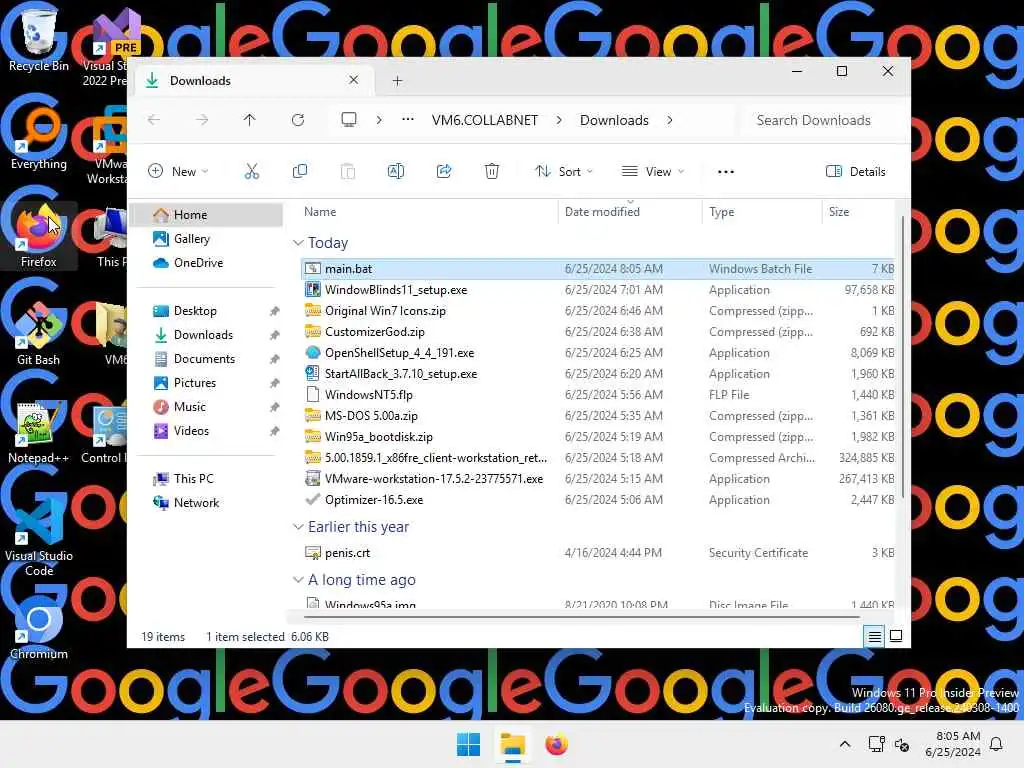Select Git Bash desktop shortcut

click(39, 334)
